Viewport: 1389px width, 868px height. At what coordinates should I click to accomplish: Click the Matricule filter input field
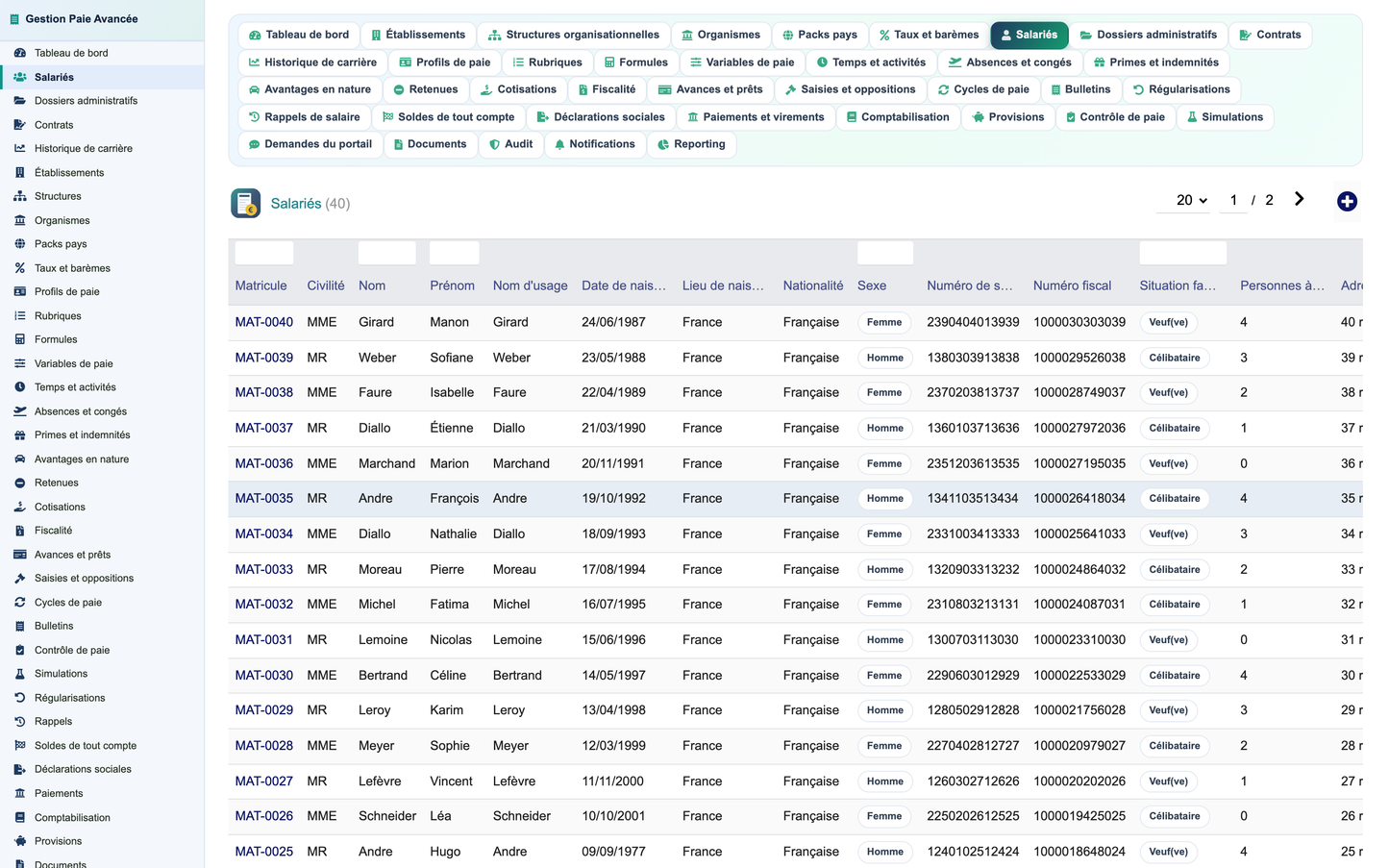click(x=264, y=253)
